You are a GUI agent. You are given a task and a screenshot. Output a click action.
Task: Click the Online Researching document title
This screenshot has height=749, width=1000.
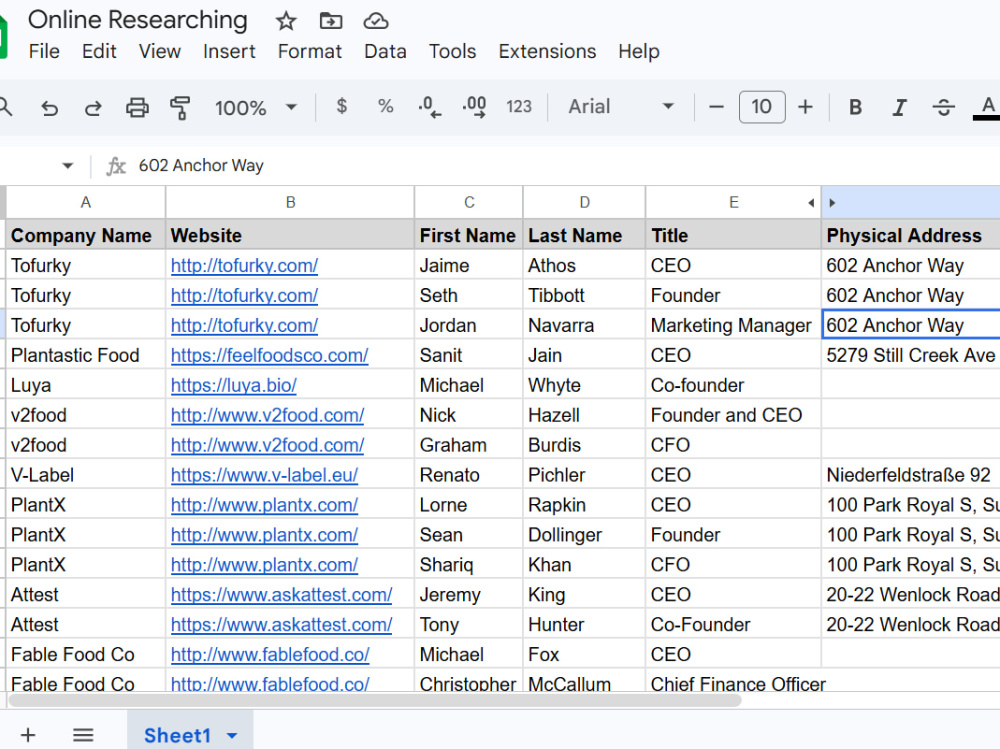click(138, 20)
